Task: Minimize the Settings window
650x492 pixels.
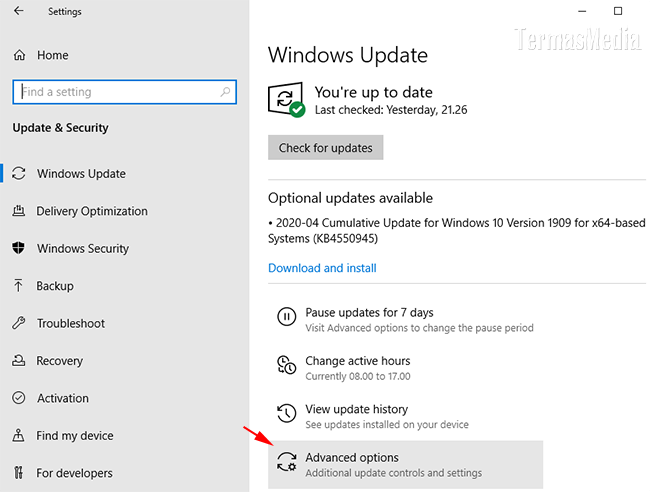Action: click(x=582, y=11)
